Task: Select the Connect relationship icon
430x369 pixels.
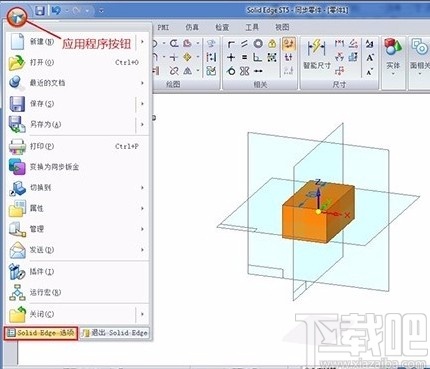Action: coord(231,44)
